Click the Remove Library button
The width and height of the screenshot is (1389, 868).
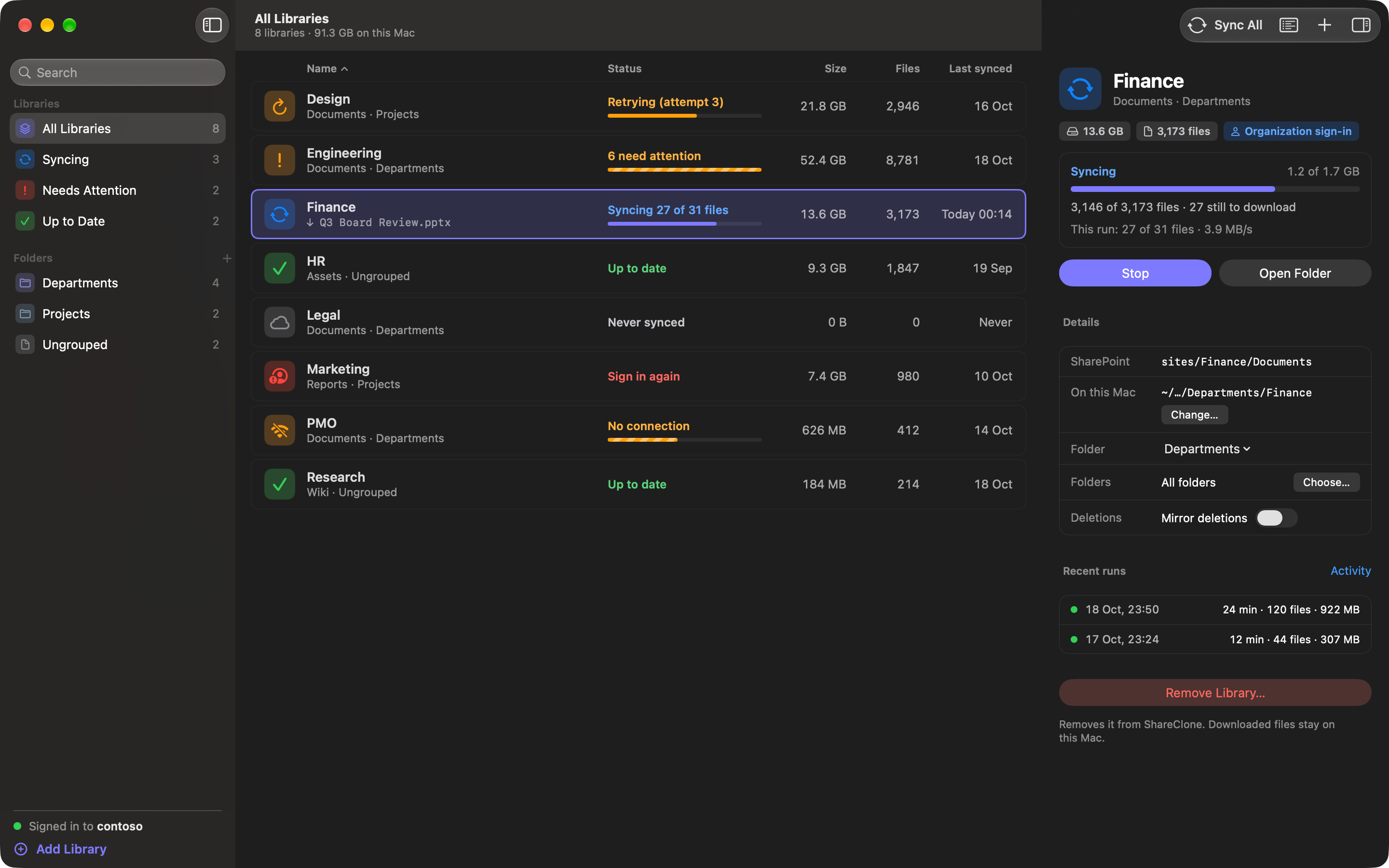point(1214,693)
